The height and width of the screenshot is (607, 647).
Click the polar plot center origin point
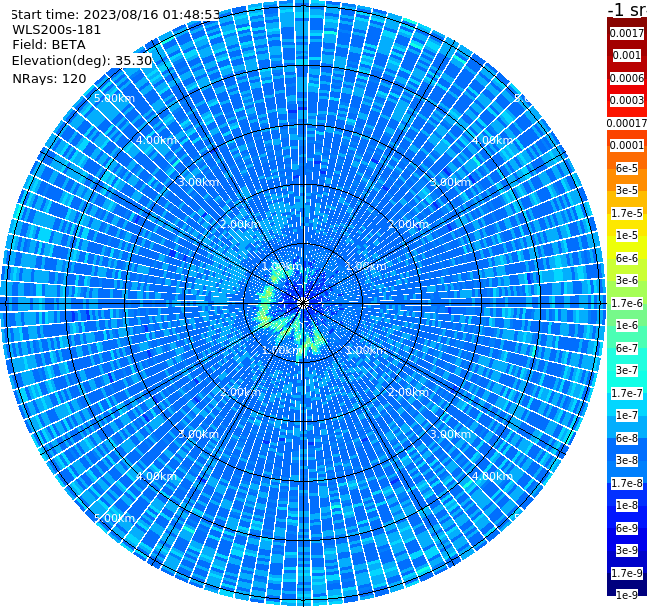[303, 304]
